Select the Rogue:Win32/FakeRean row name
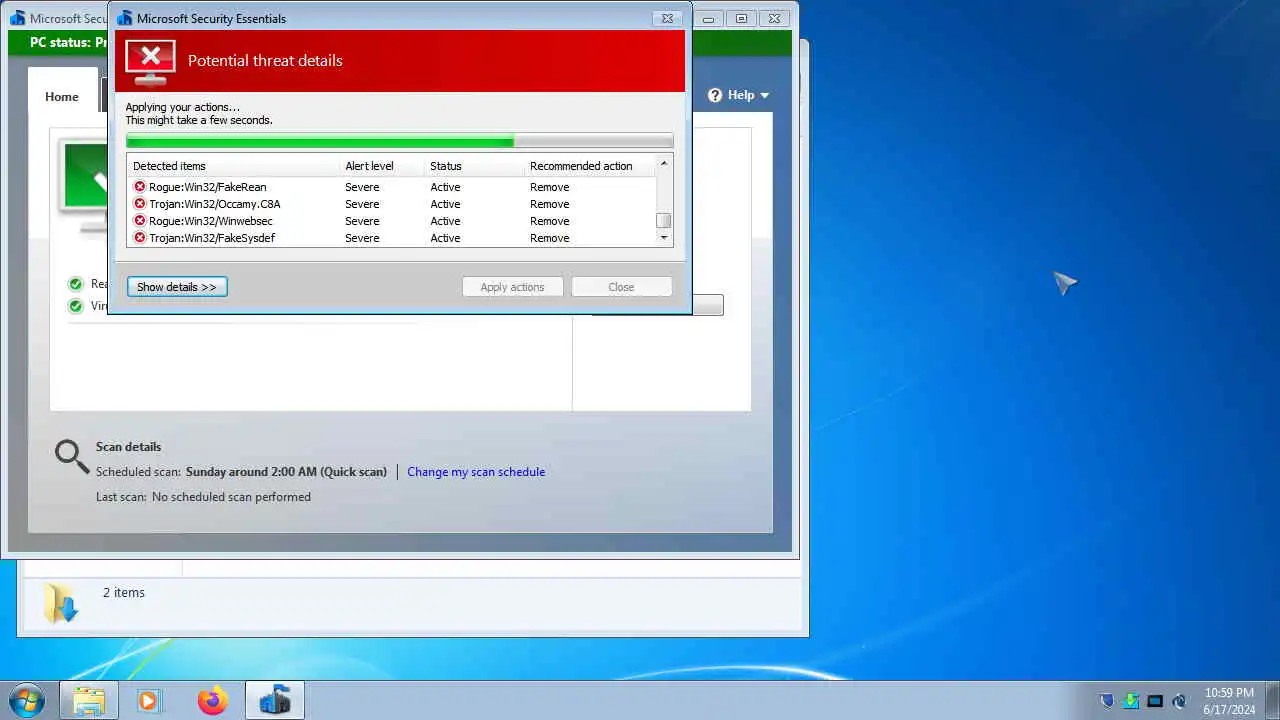Image resolution: width=1280 pixels, height=720 pixels. tap(207, 187)
